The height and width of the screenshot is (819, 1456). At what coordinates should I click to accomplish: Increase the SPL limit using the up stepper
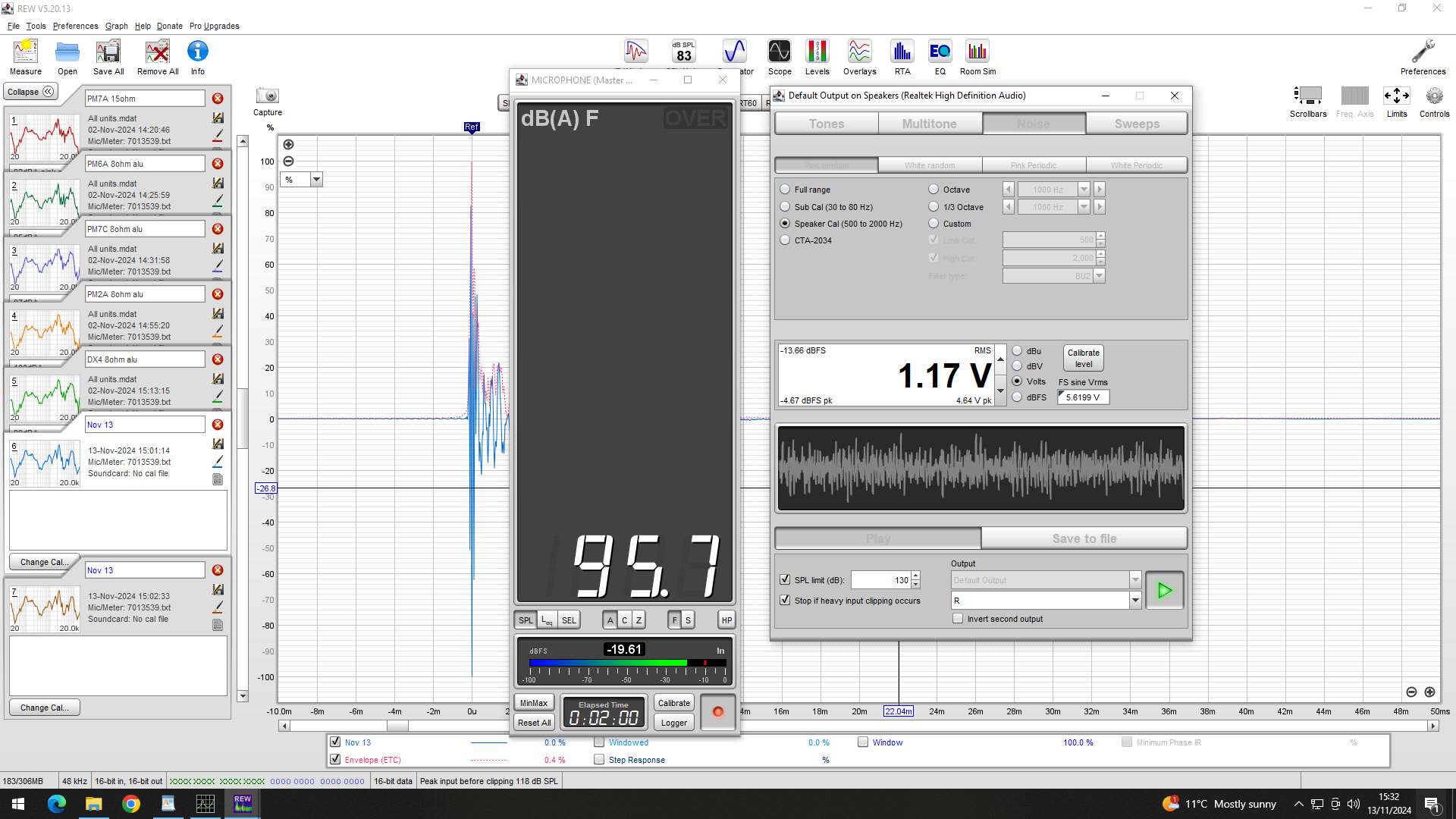coord(915,576)
